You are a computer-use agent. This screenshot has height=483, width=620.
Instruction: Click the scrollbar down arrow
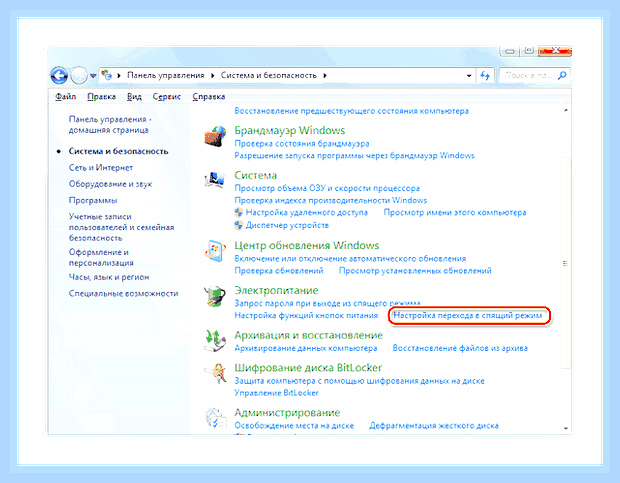tap(565, 428)
